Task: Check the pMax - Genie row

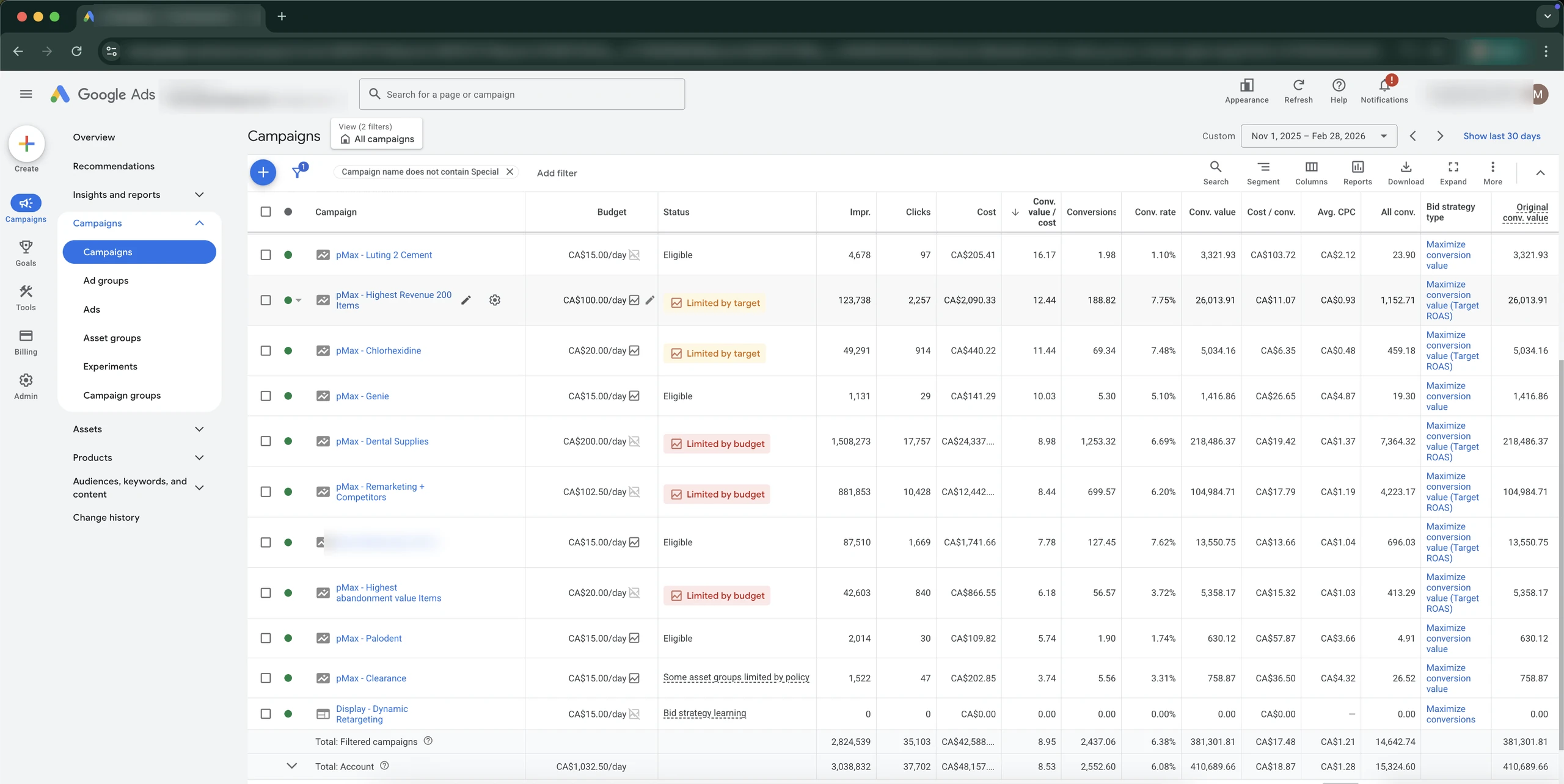Action: tap(266, 396)
